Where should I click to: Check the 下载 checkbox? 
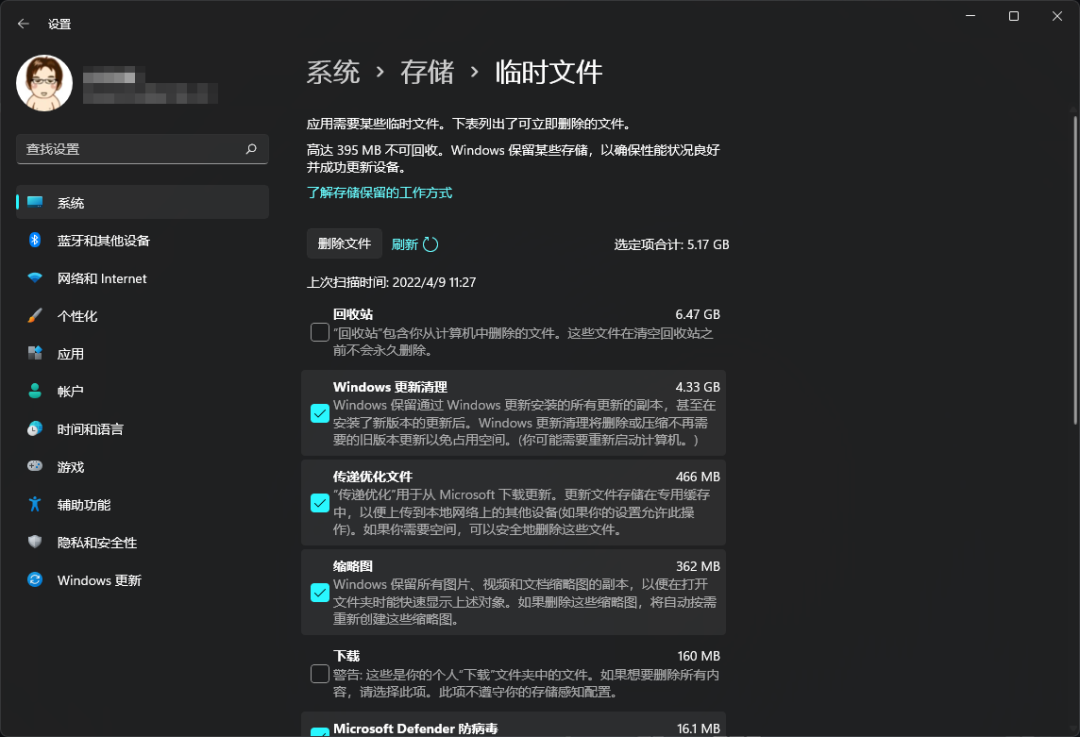coord(320,674)
